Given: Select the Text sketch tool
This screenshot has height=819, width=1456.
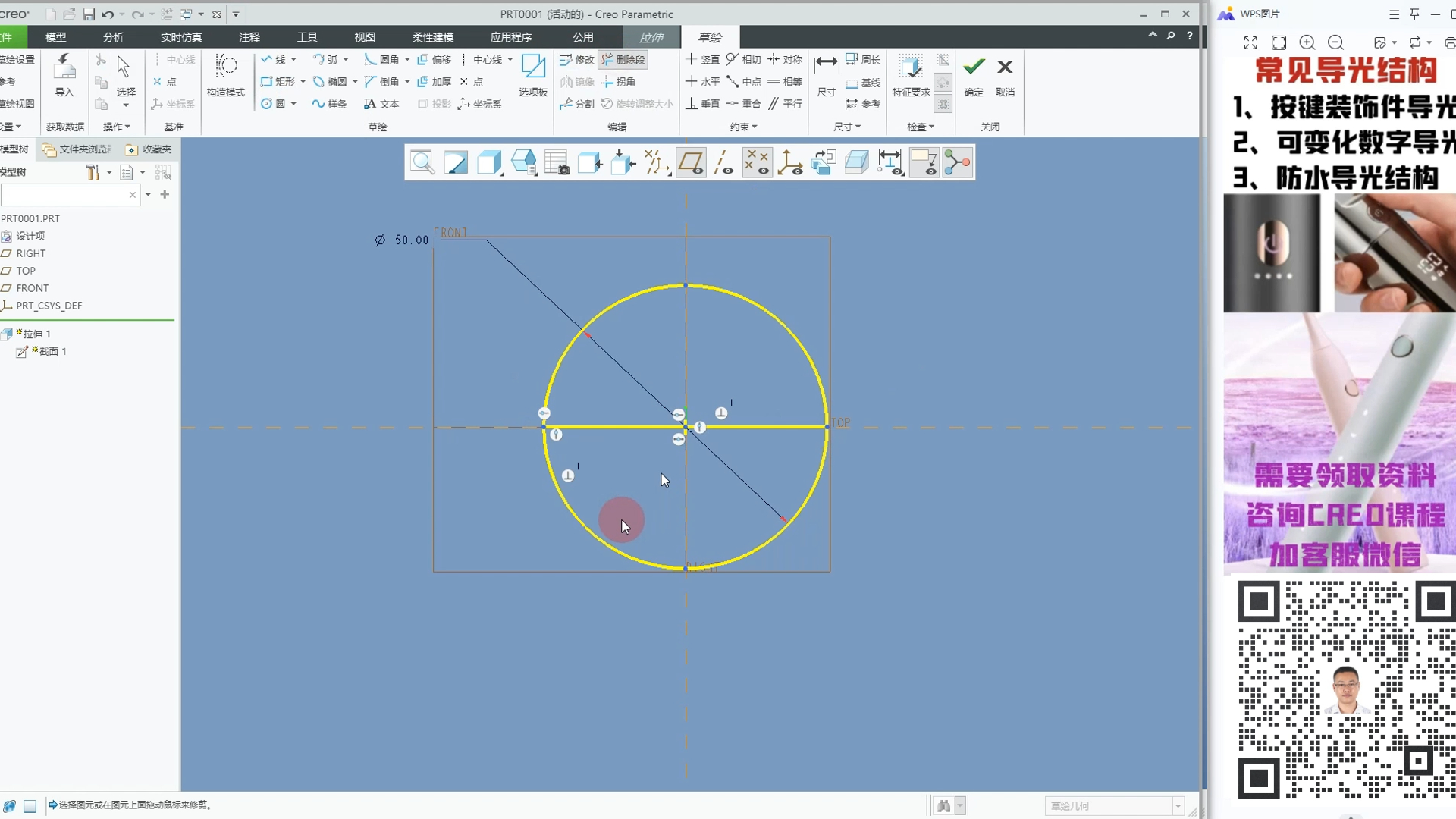Looking at the screenshot, I should [381, 104].
